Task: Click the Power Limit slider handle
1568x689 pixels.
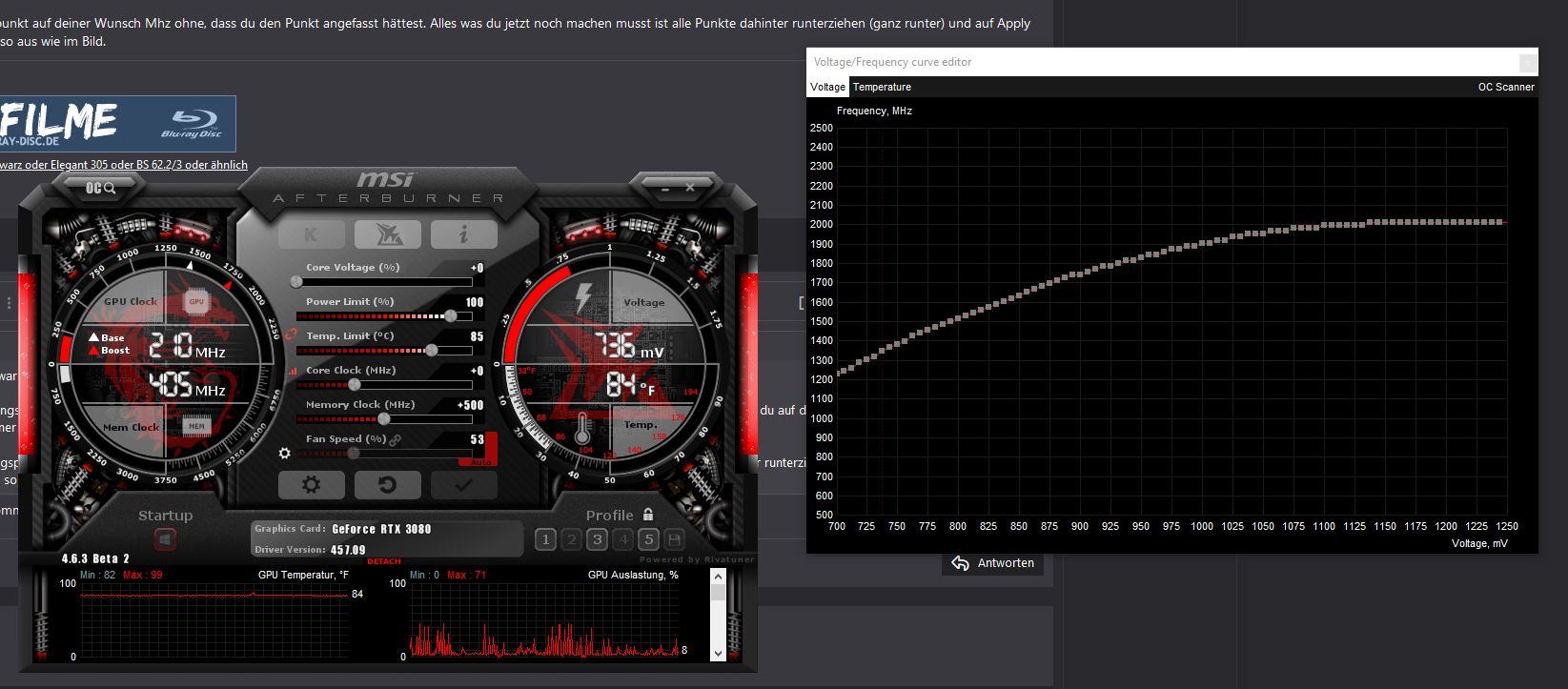Action: coord(451,316)
